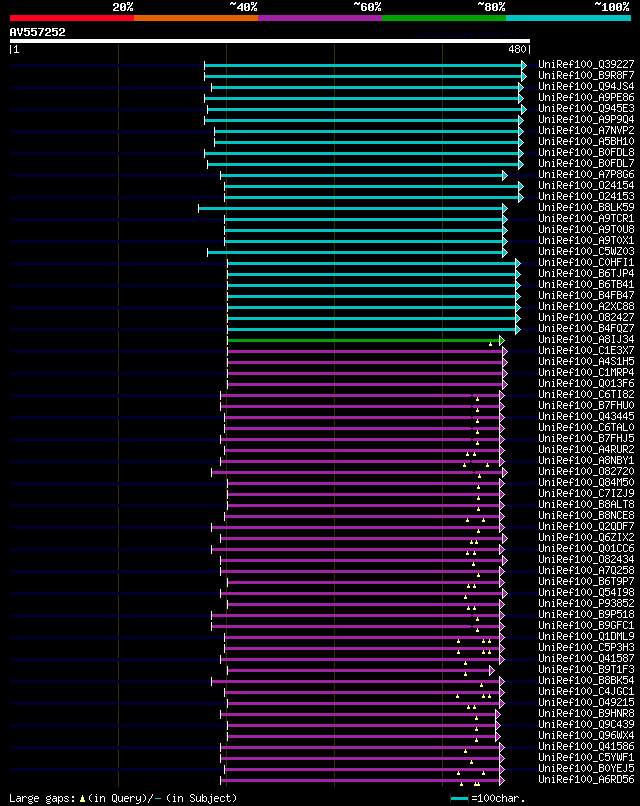
Task: Select UniRef100_B0FDL8 hit name
Action: (586, 153)
